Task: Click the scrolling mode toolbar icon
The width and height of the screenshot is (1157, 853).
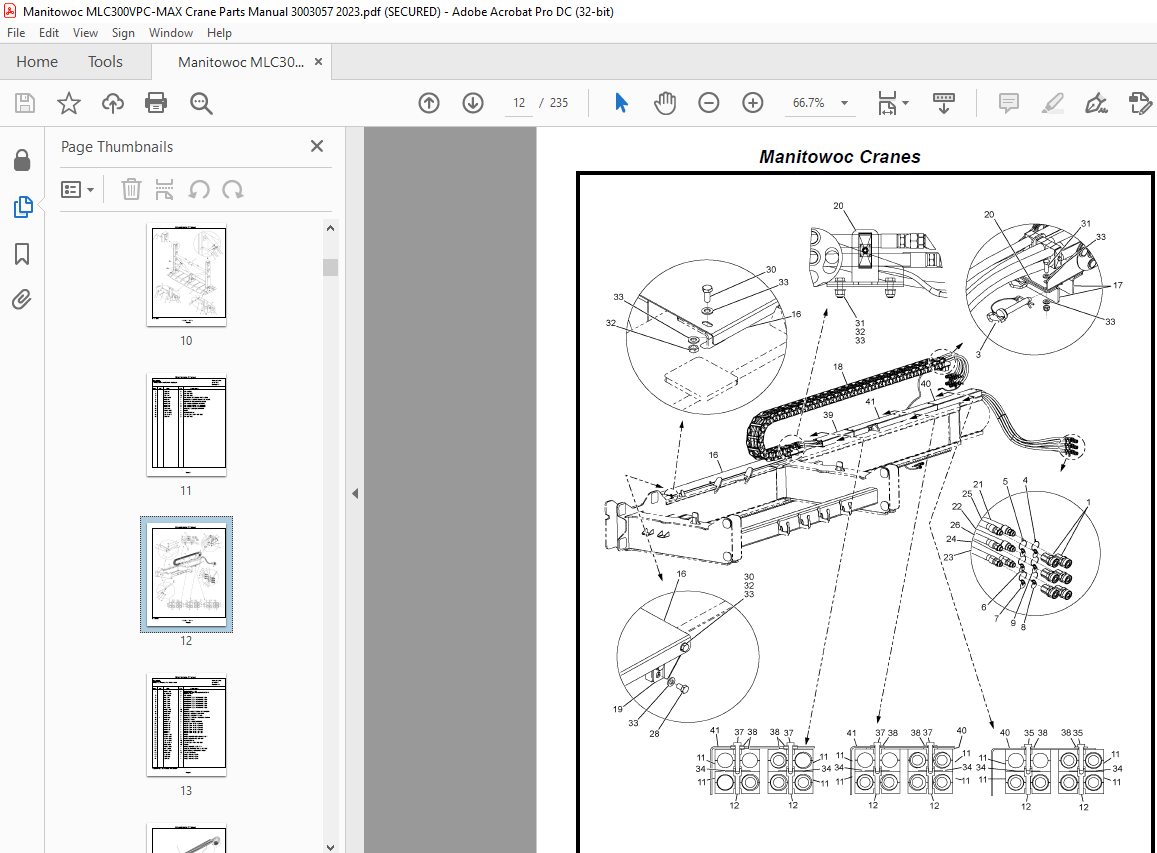Action: click(944, 103)
